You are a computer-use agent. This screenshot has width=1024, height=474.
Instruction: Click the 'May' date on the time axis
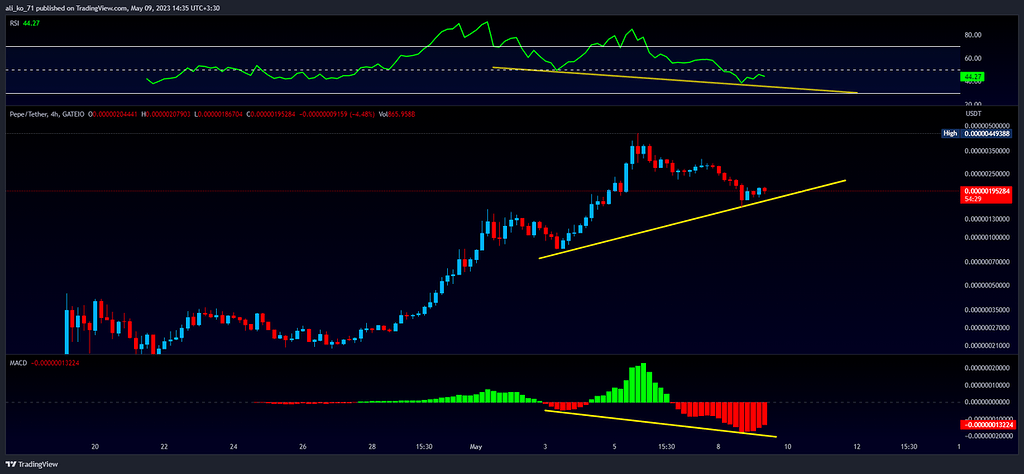(476, 447)
